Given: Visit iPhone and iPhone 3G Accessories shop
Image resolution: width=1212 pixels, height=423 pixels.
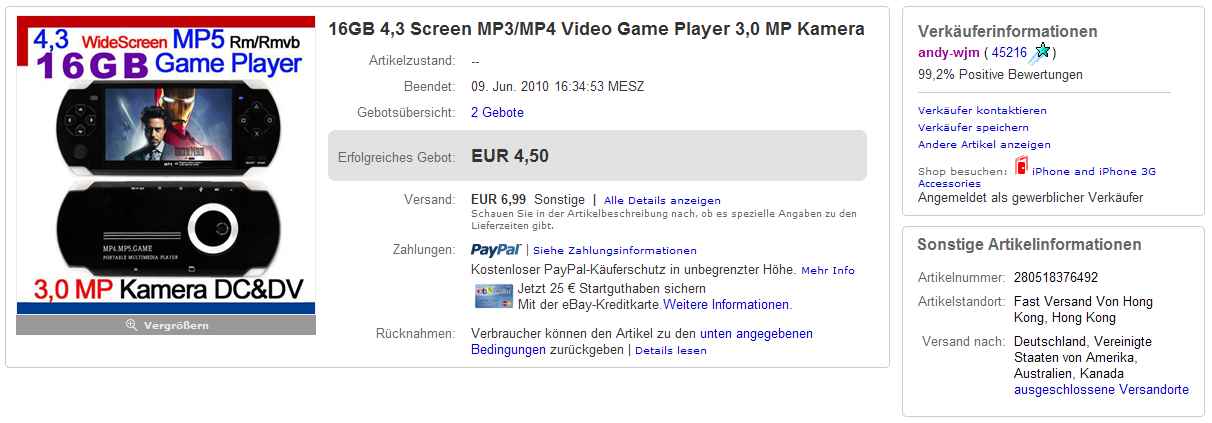Looking at the screenshot, I should (1037, 177).
